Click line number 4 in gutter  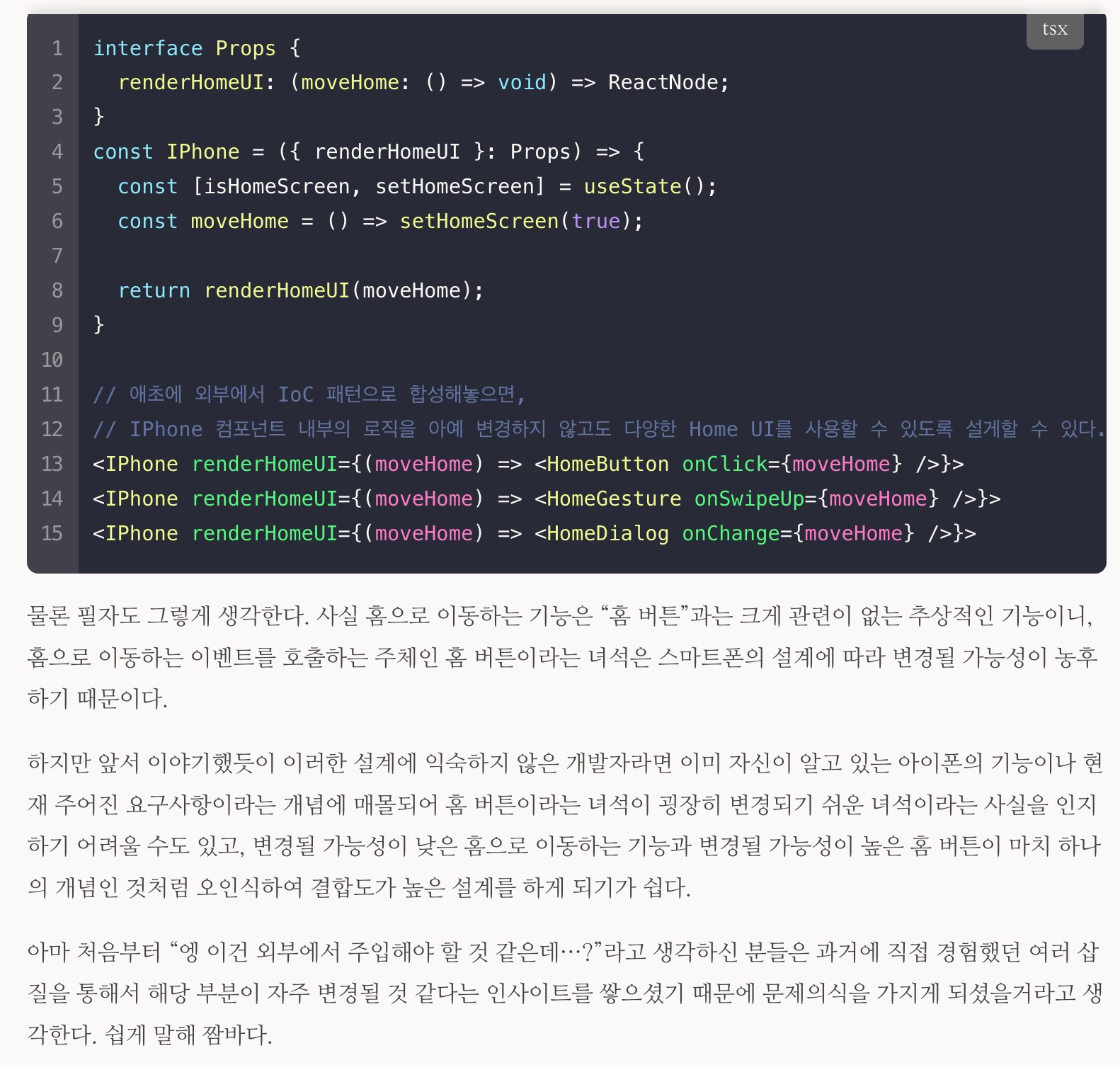tap(57, 152)
